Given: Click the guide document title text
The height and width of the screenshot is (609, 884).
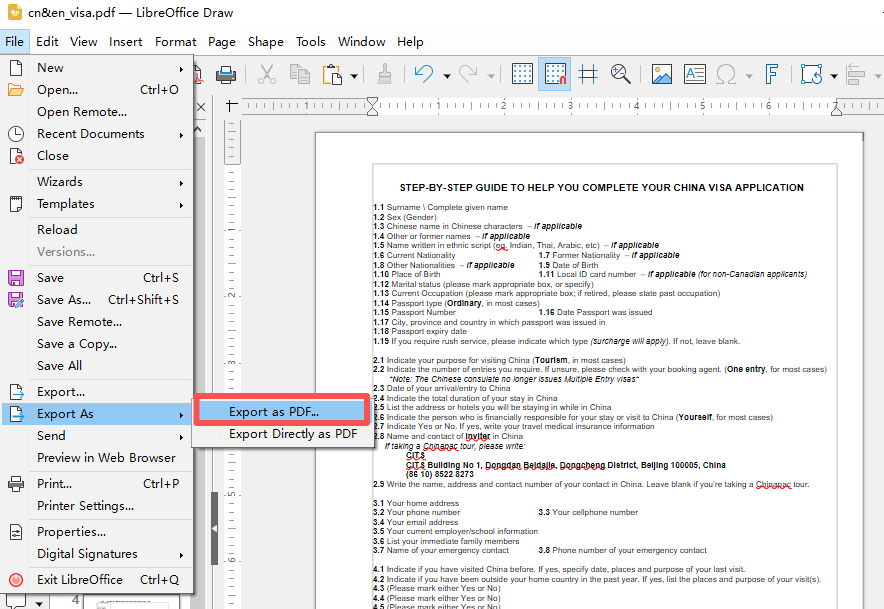Looking at the screenshot, I should 602,188.
